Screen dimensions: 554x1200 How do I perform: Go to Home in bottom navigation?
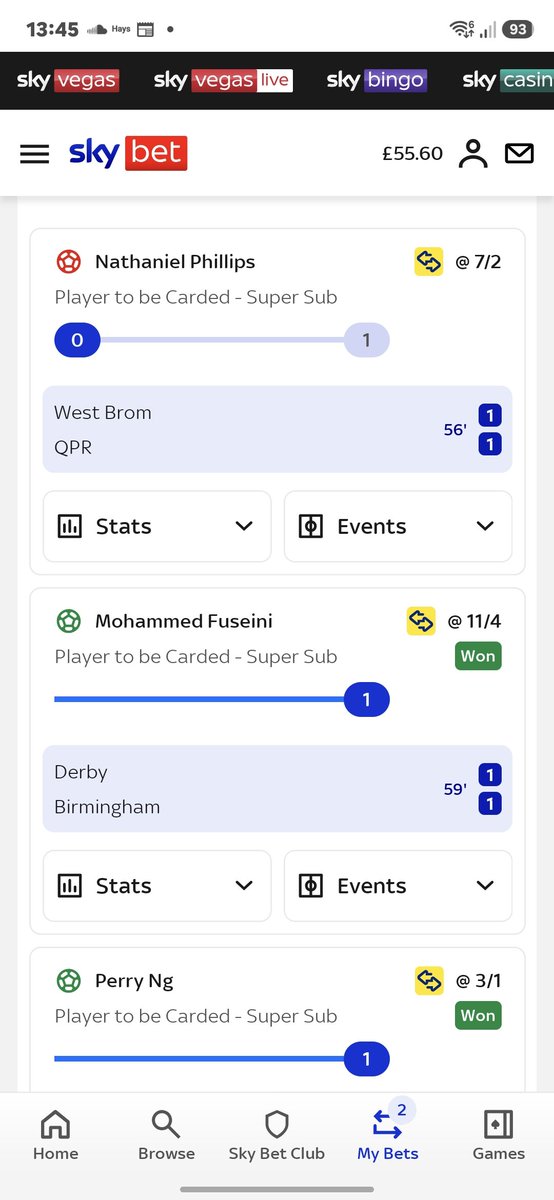[x=56, y=1136]
